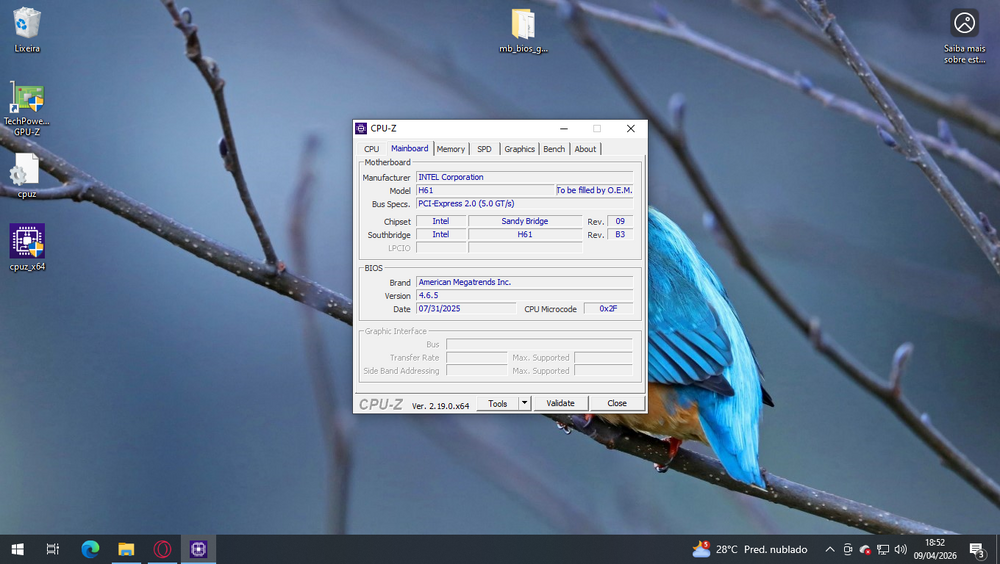Click the Lixeira recycle bin icon

click(27, 24)
